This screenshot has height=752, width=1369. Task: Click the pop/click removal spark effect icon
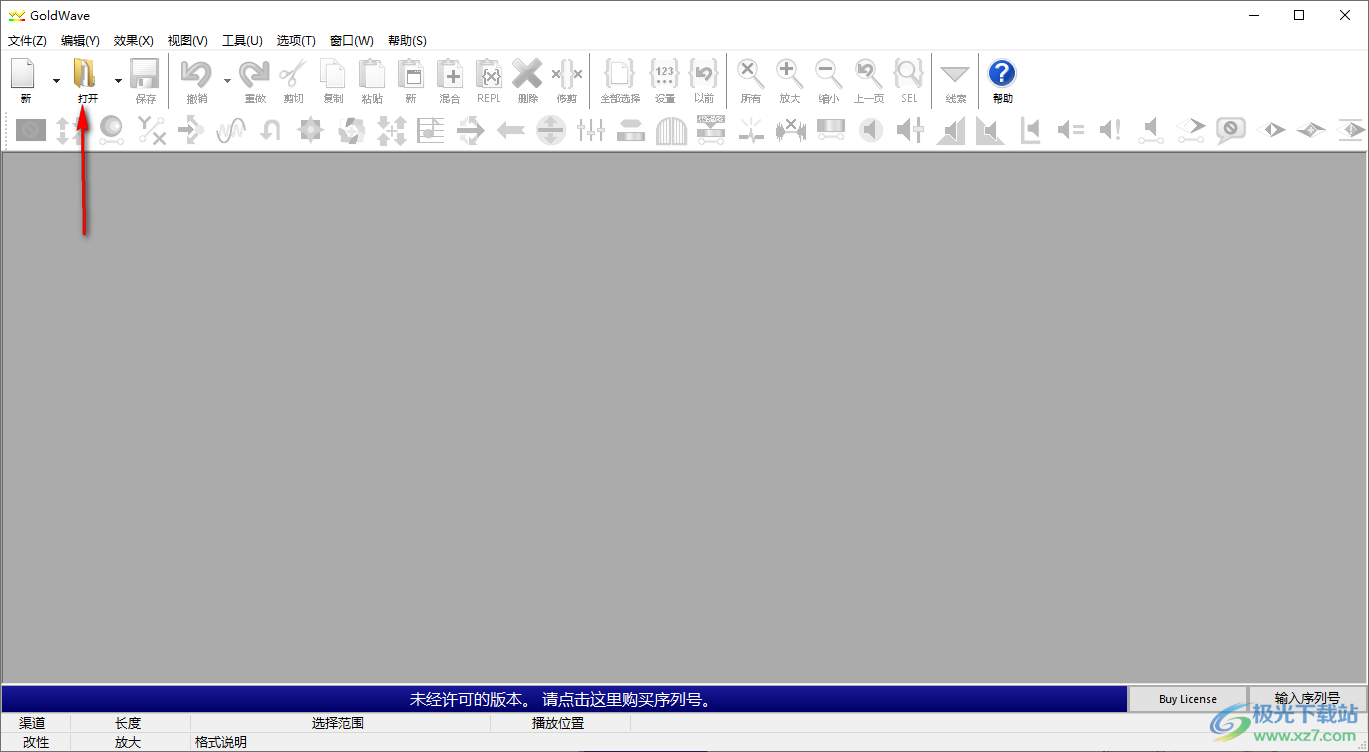pos(751,129)
